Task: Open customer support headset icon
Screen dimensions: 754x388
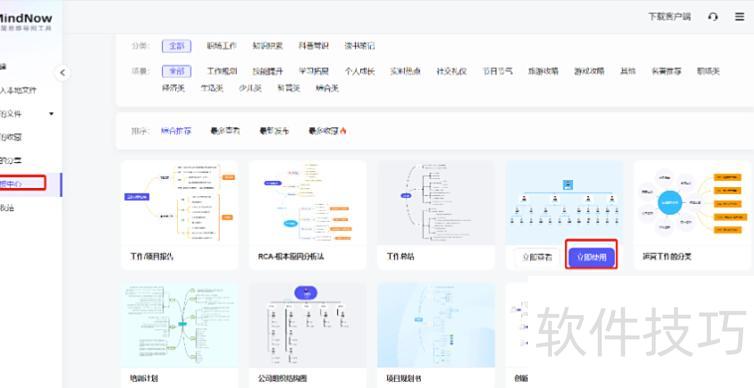Action: point(713,17)
